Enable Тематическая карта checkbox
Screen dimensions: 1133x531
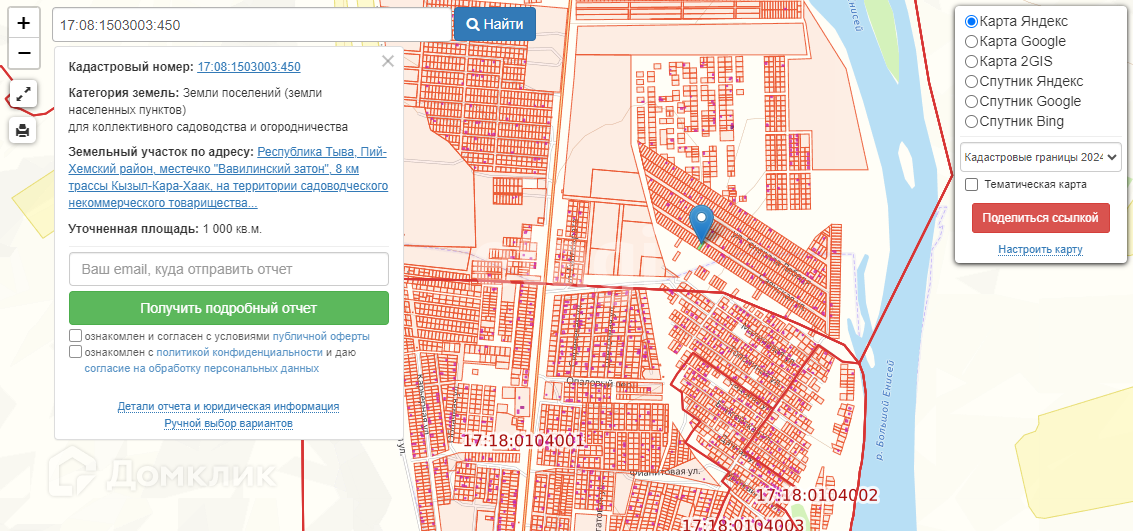click(x=971, y=185)
